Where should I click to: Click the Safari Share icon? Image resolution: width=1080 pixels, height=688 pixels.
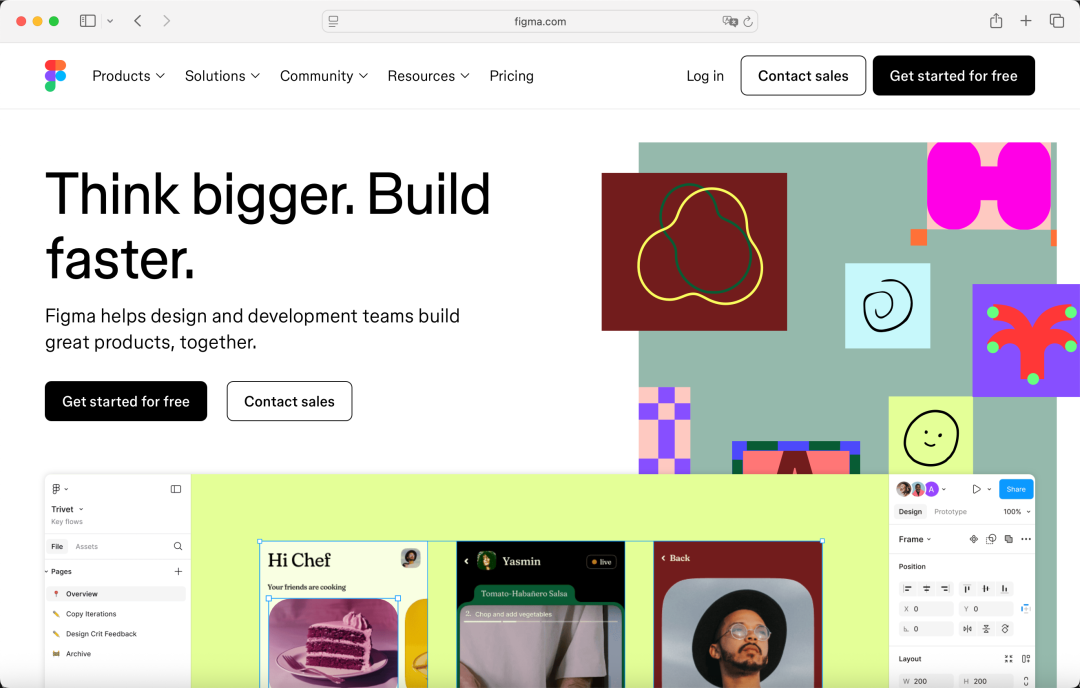click(996, 21)
